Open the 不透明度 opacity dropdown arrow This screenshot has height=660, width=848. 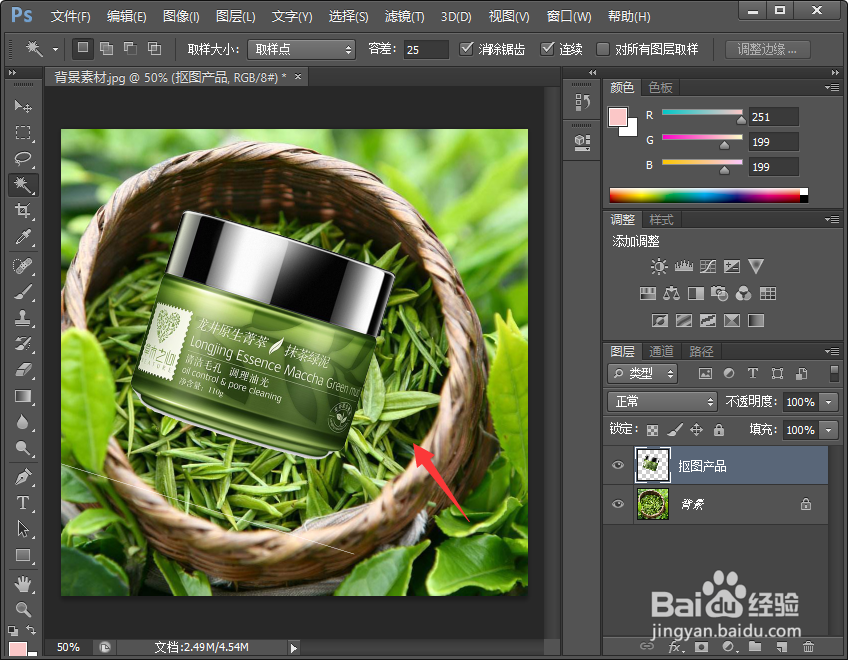(x=829, y=402)
